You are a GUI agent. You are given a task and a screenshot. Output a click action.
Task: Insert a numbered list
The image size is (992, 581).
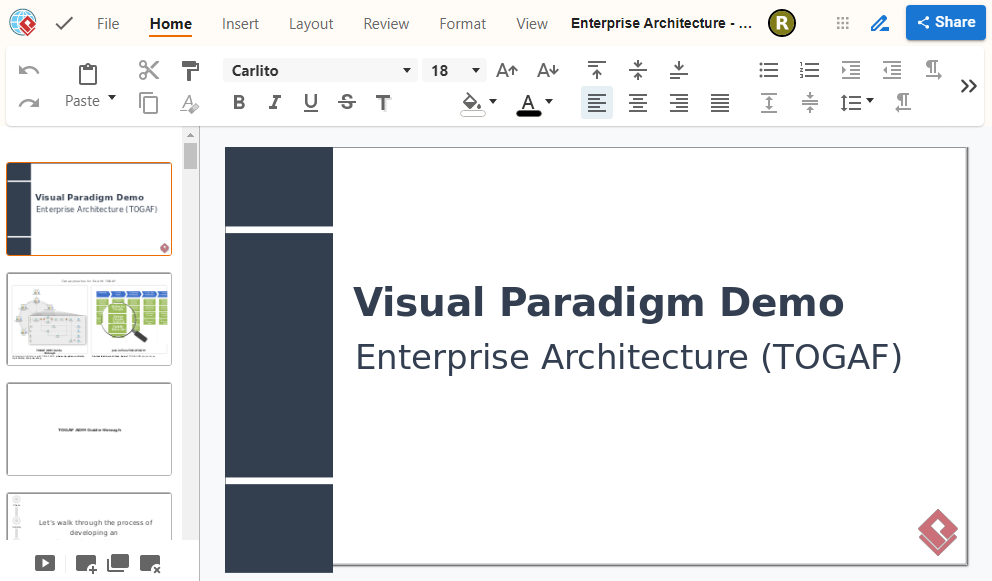pyautogui.click(x=810, y=70)
